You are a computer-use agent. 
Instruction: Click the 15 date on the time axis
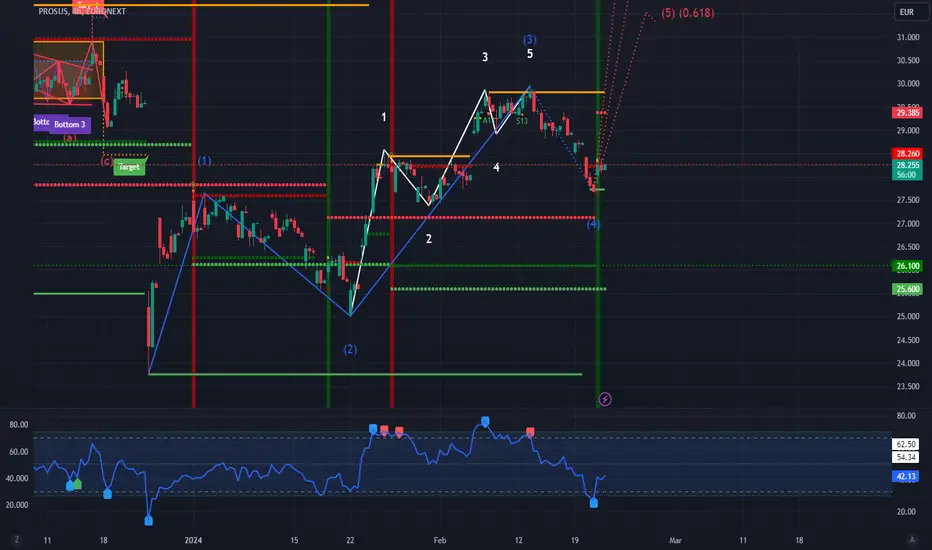(x=294, y=540)
